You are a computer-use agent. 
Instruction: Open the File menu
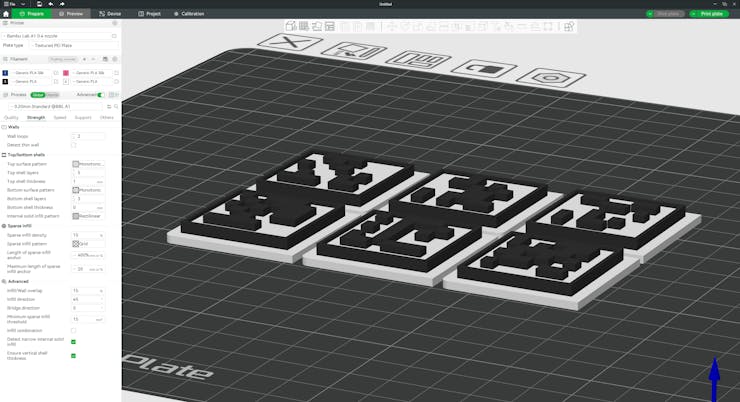click(x=9, y=4)
